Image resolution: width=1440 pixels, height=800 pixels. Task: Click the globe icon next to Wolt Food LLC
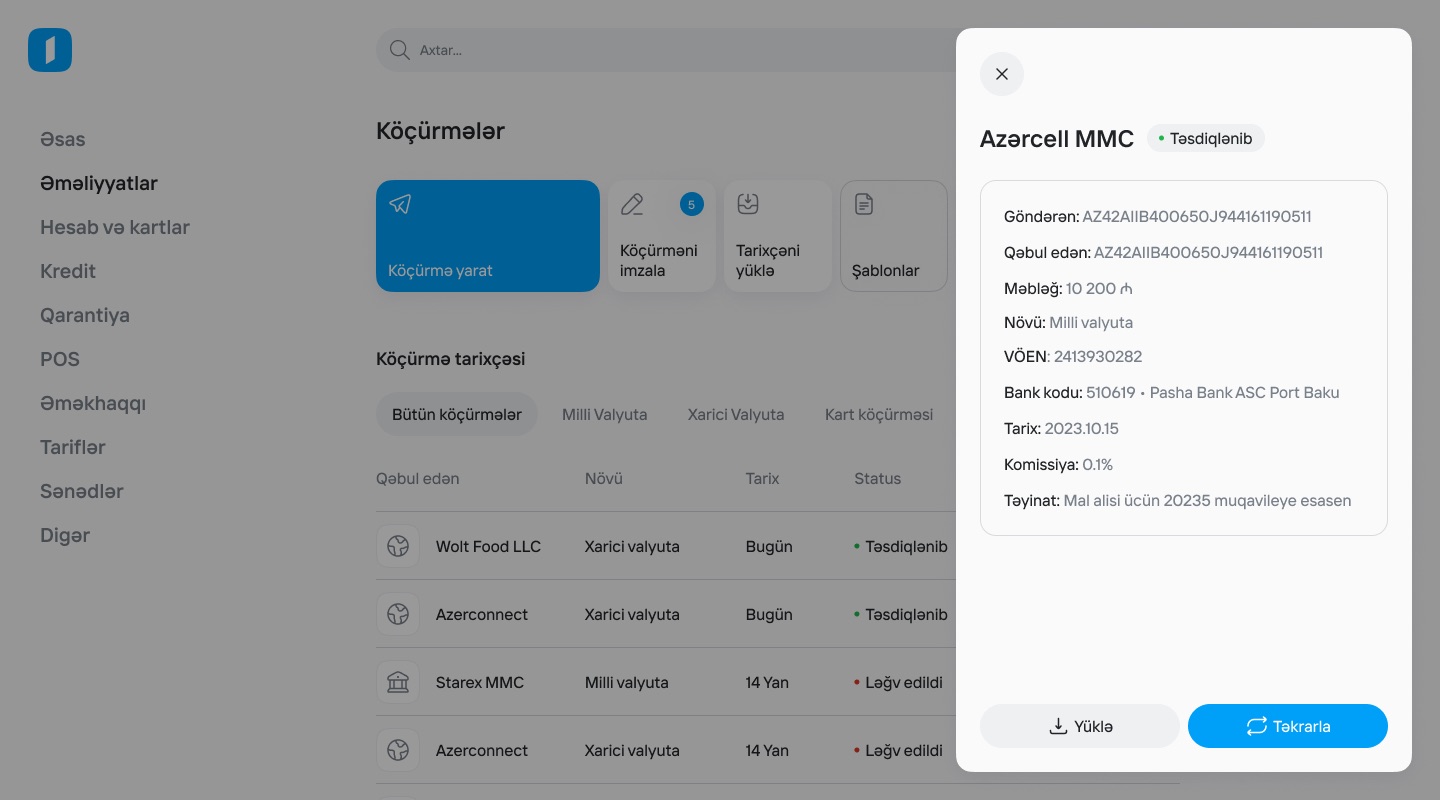point(398,547)
